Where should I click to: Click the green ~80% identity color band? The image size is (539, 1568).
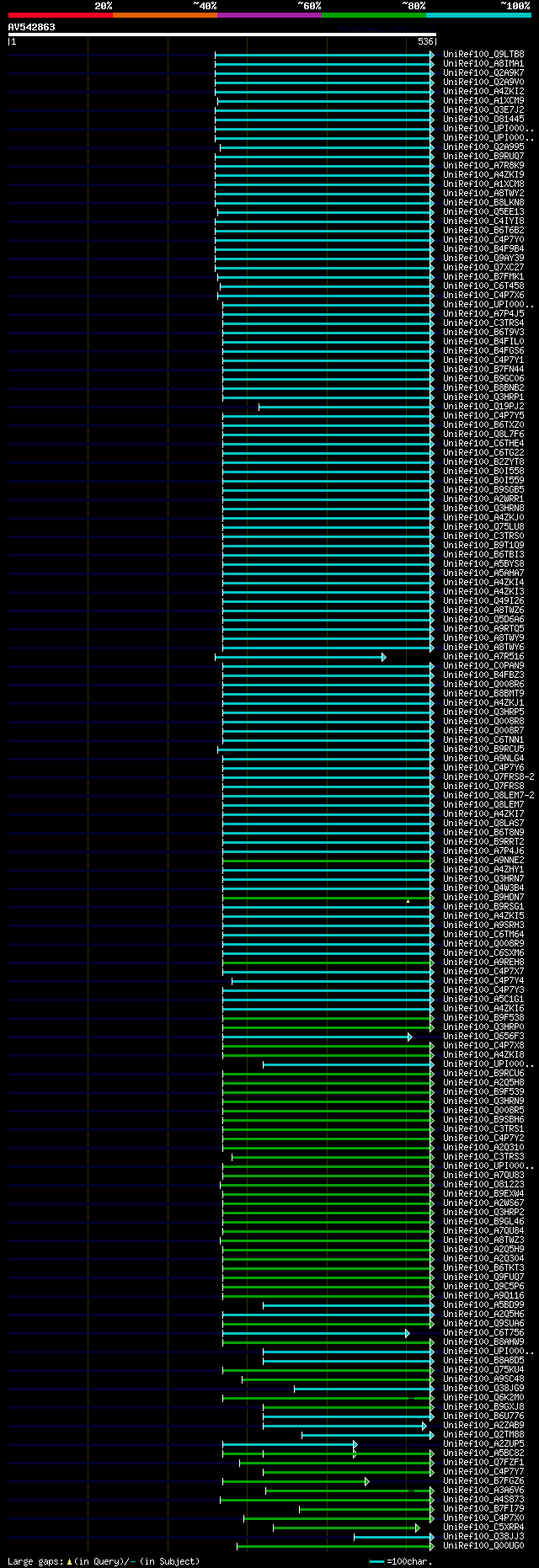coord(374,15)
